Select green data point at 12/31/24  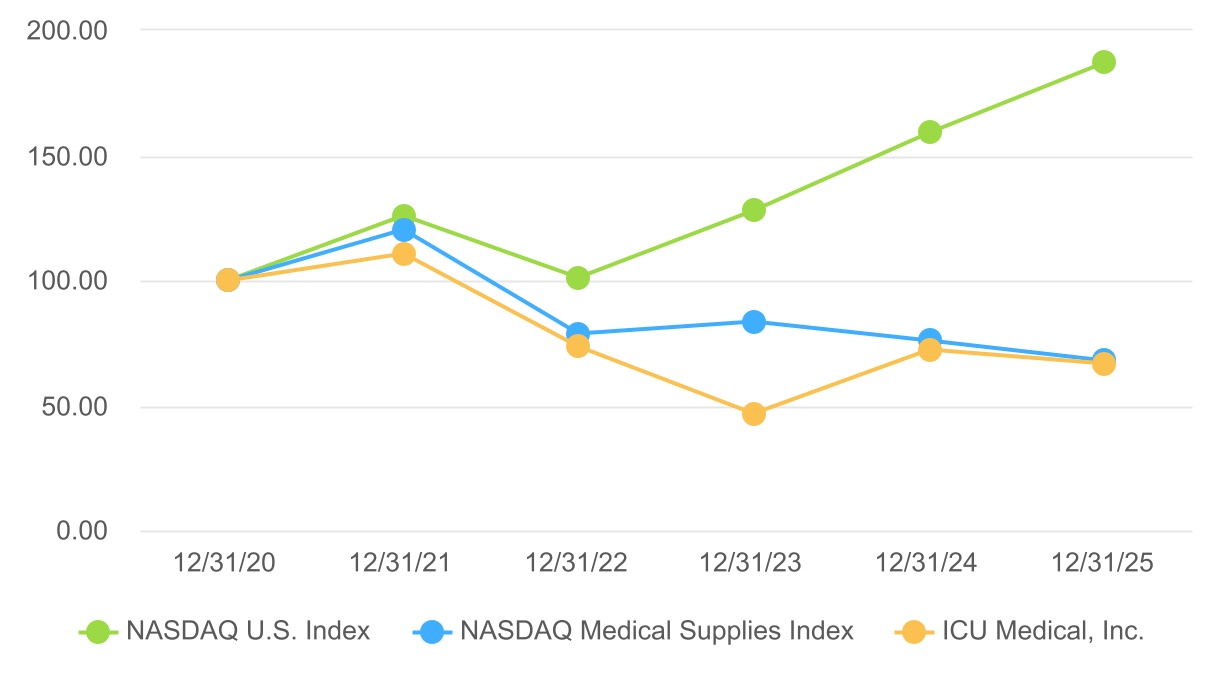click(929, 132)
